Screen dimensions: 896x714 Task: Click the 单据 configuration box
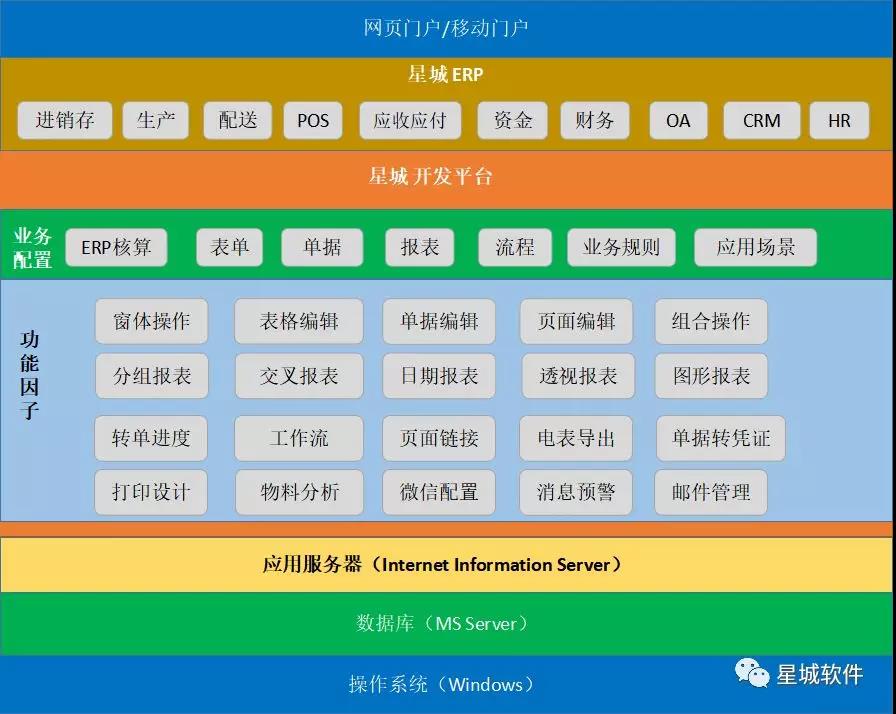pos(322,247)
